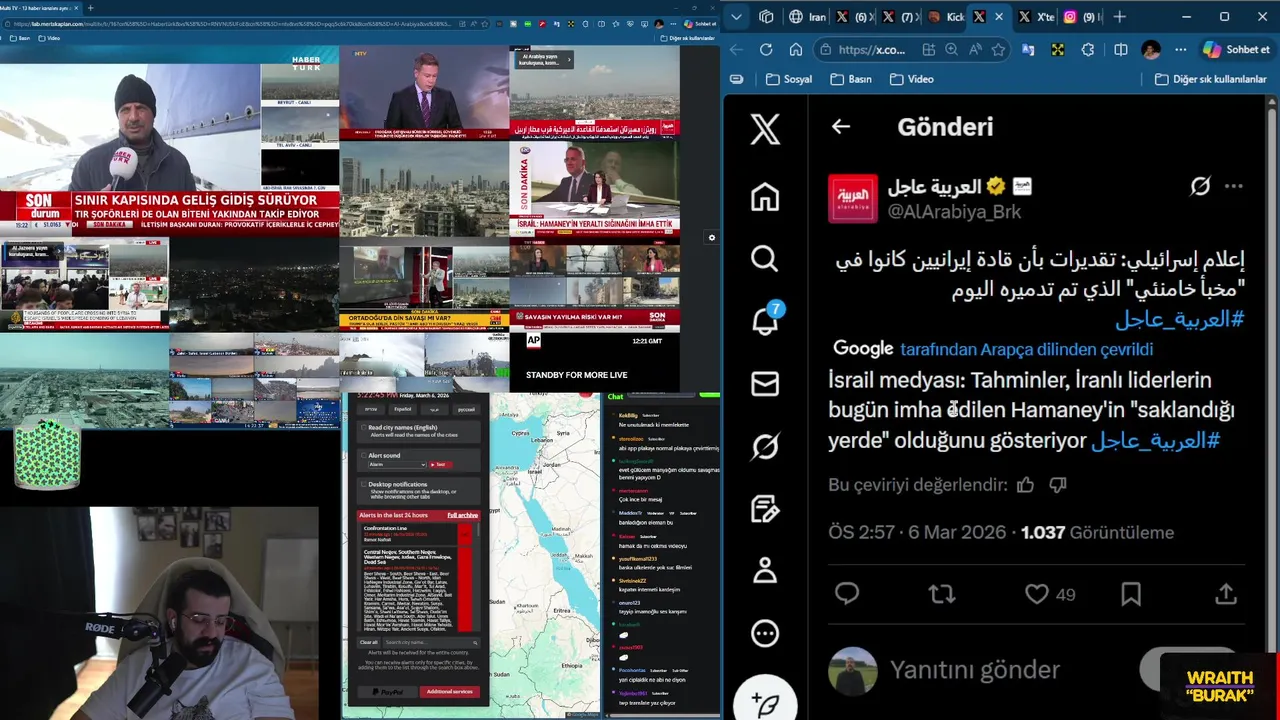Expand 'Diğer sık kullanılanlar' folder in right browser
The width and height of the screenshot is (1280, 720).
click(1210, 79)
